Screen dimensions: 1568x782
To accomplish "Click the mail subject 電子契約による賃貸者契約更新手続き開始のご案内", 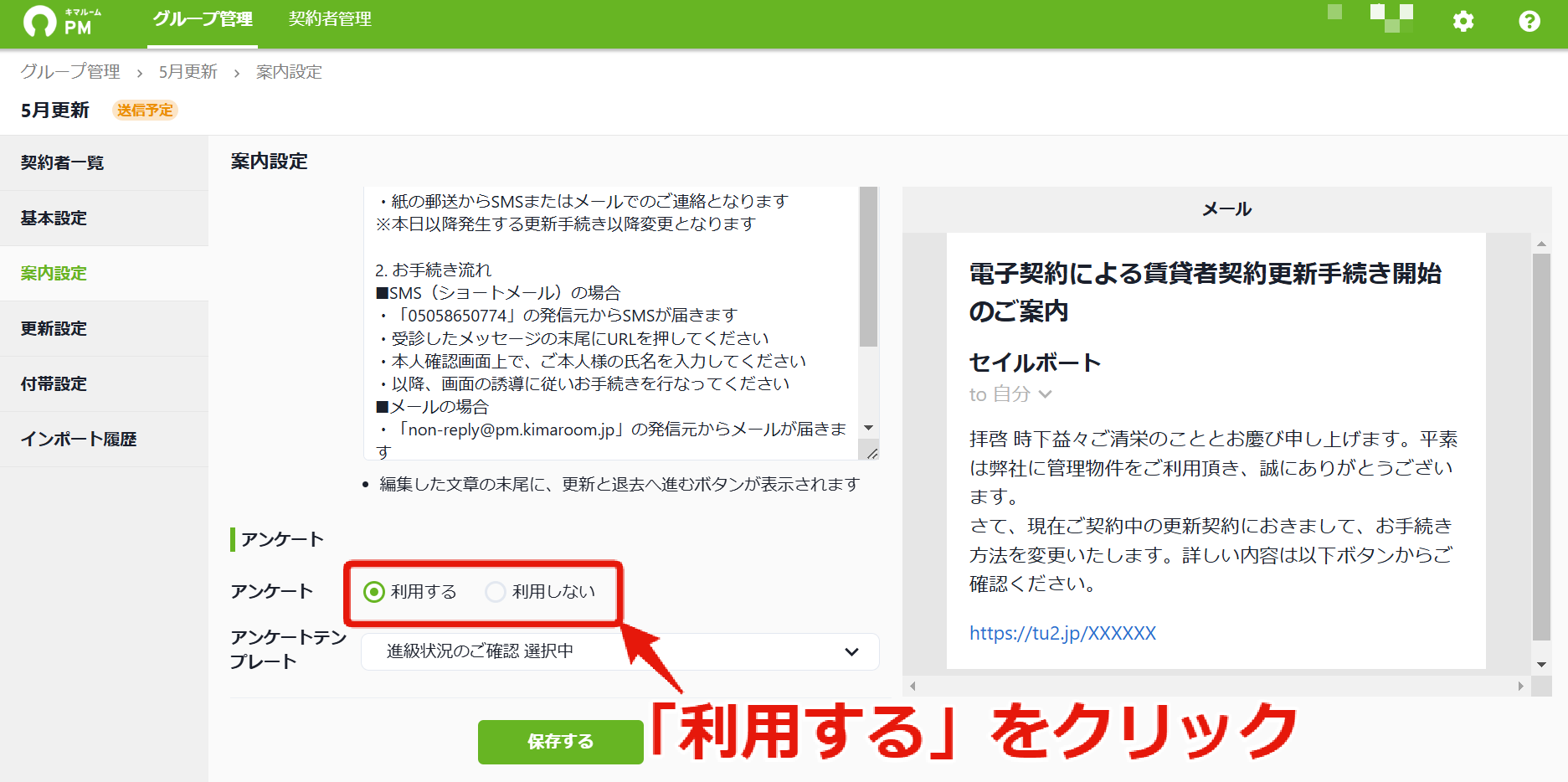I will pyautogui.click(x=1206, y=292).
